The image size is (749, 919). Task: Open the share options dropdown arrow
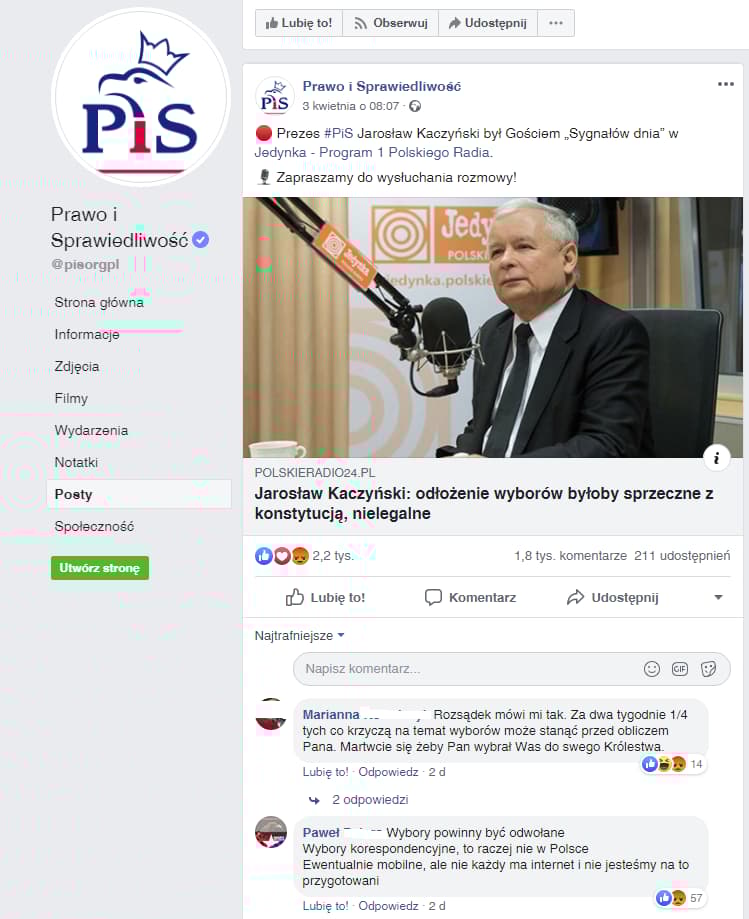pos(719,597)
